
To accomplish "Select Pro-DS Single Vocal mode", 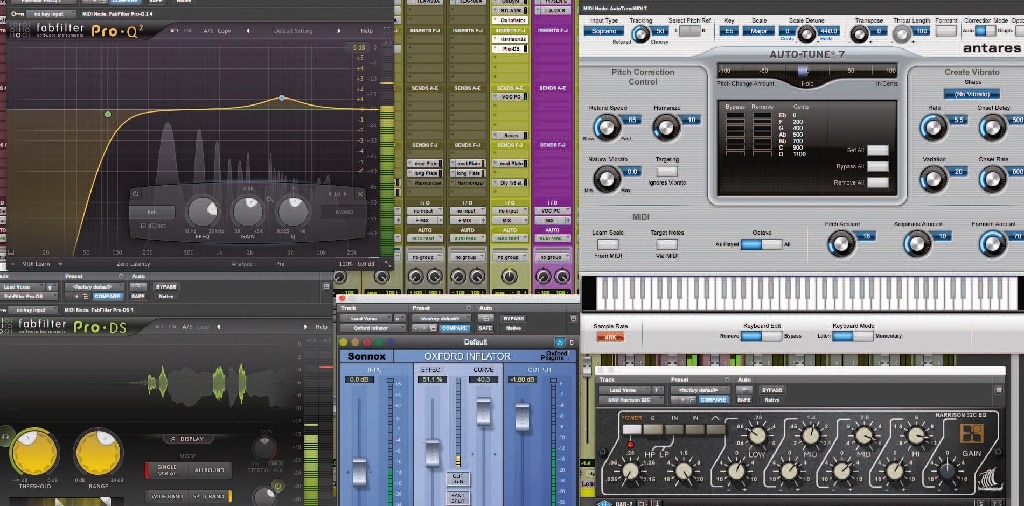I will click(x=166, y=469).
